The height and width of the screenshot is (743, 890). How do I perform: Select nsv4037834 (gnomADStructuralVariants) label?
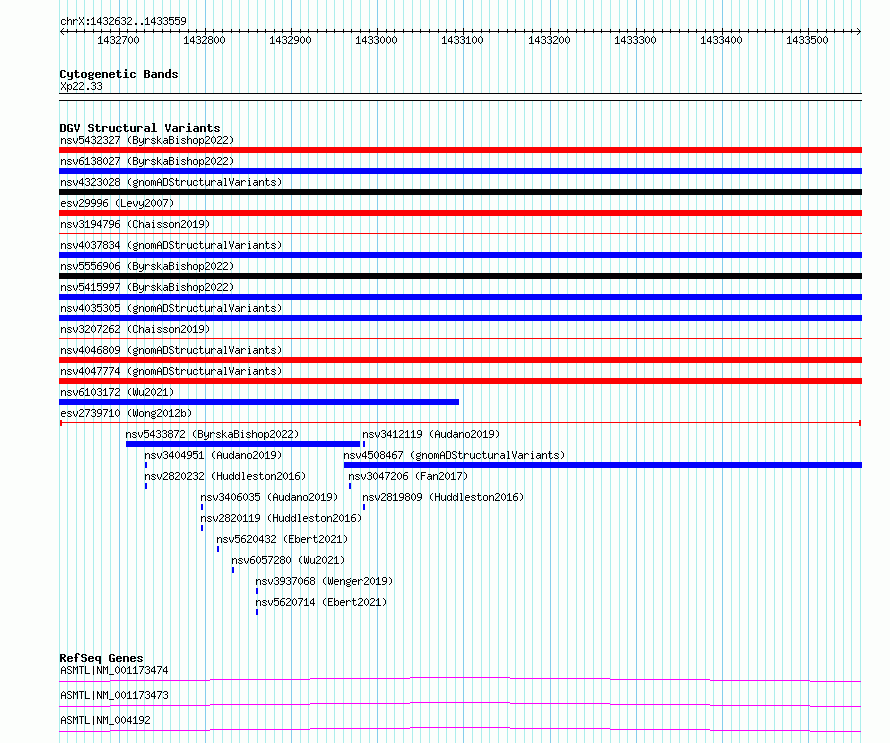(x=171, y=245)
